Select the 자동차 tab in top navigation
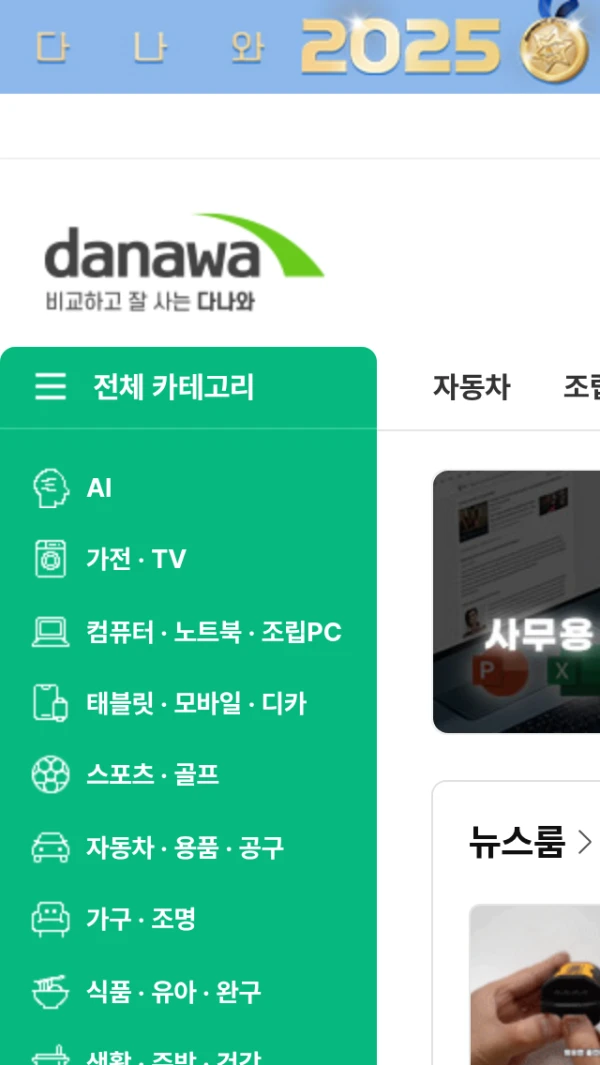Screen dimensions: 600x1065 (472, 387)
